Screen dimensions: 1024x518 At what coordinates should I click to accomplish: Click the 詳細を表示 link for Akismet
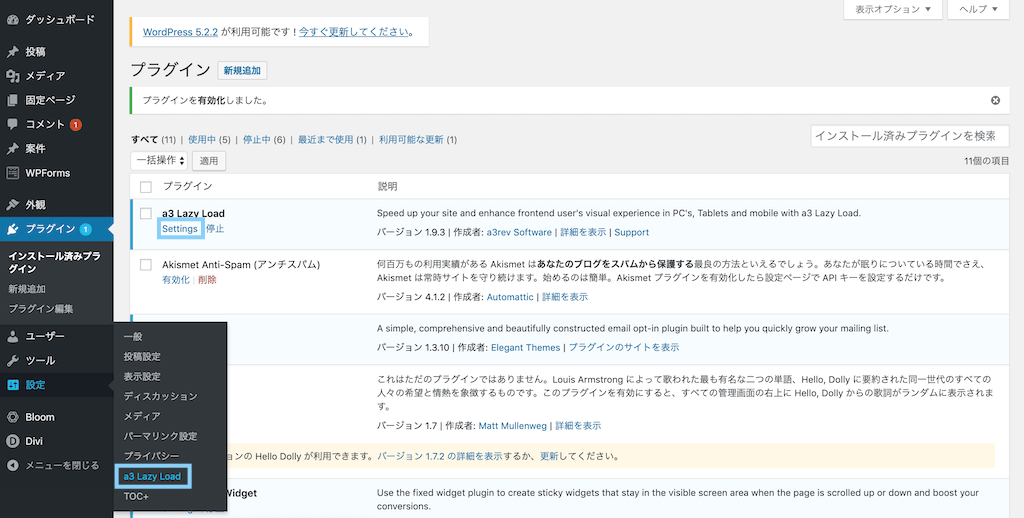[565, 297]
